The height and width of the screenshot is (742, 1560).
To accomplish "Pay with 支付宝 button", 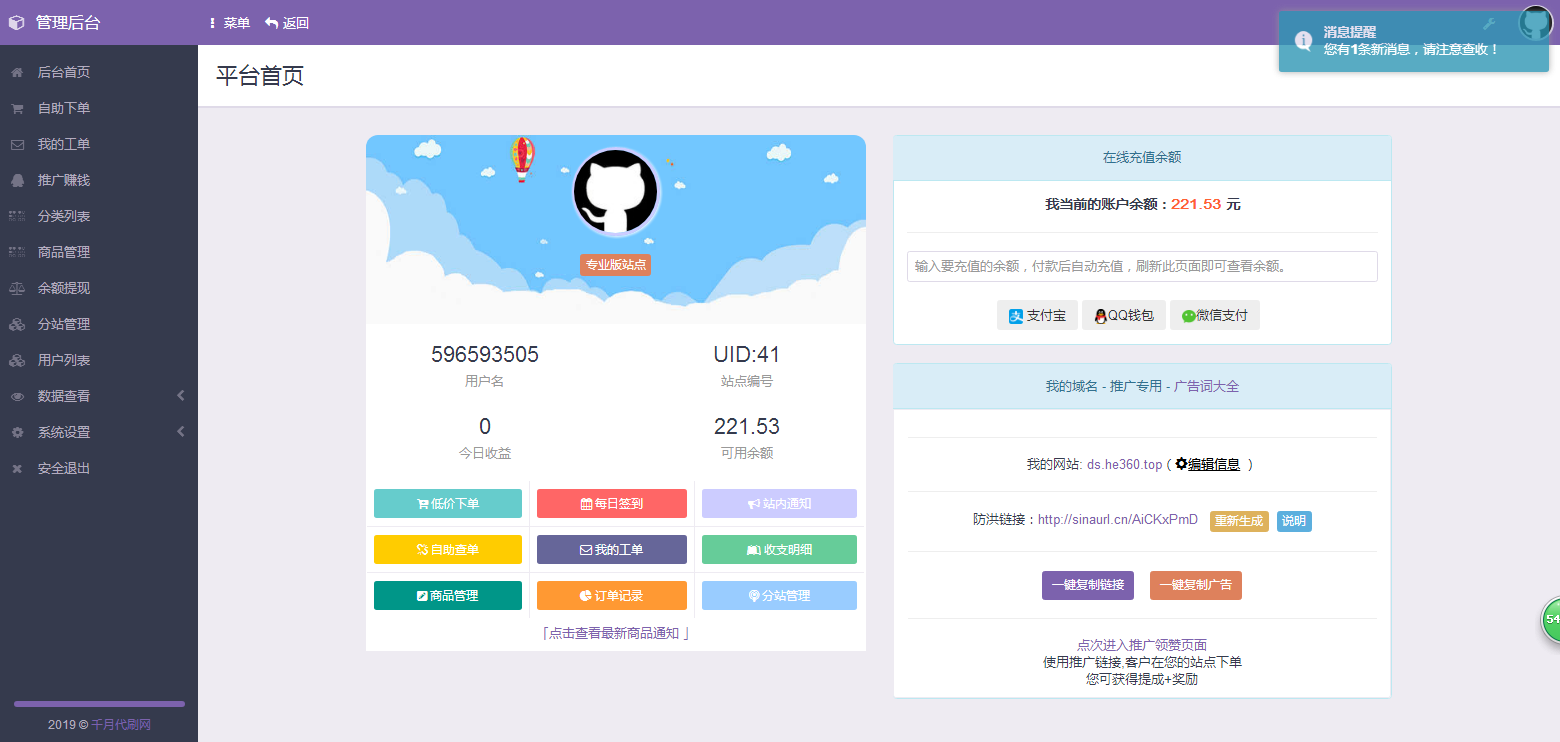I will click(1037, 315).
